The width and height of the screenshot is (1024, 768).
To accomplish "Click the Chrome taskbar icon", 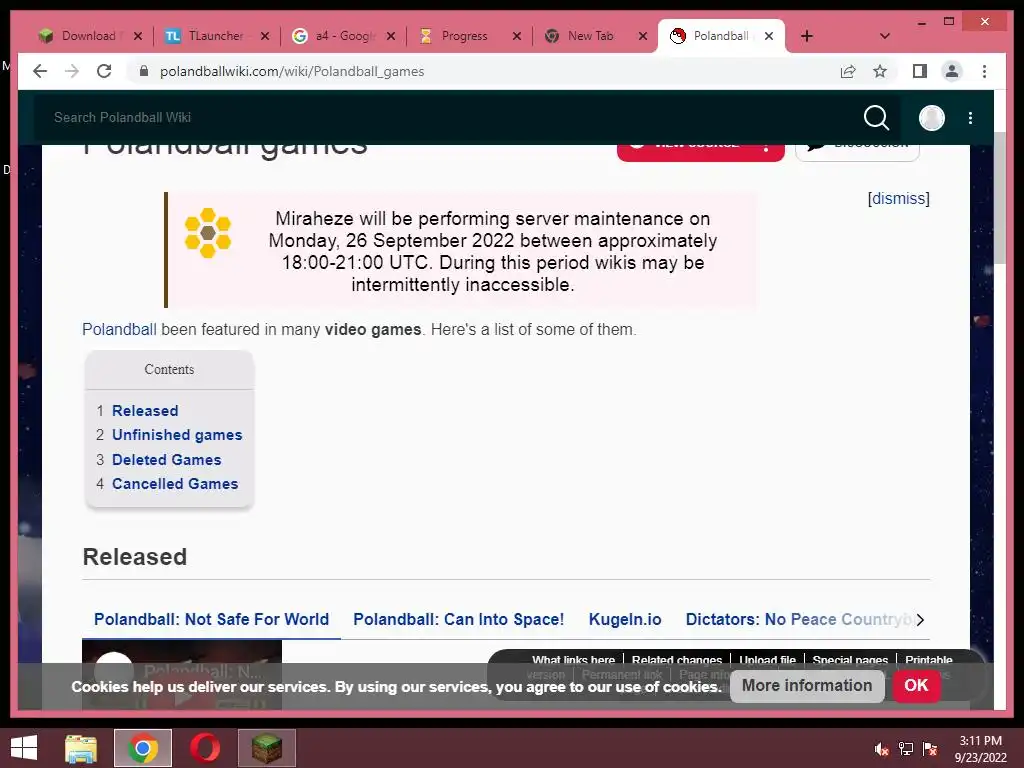I will tap(143, 748).
